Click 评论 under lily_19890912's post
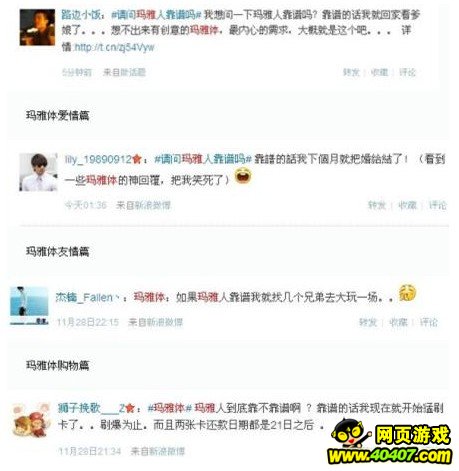The width and height of the screenshot is (459, 471). click(437, 205)
